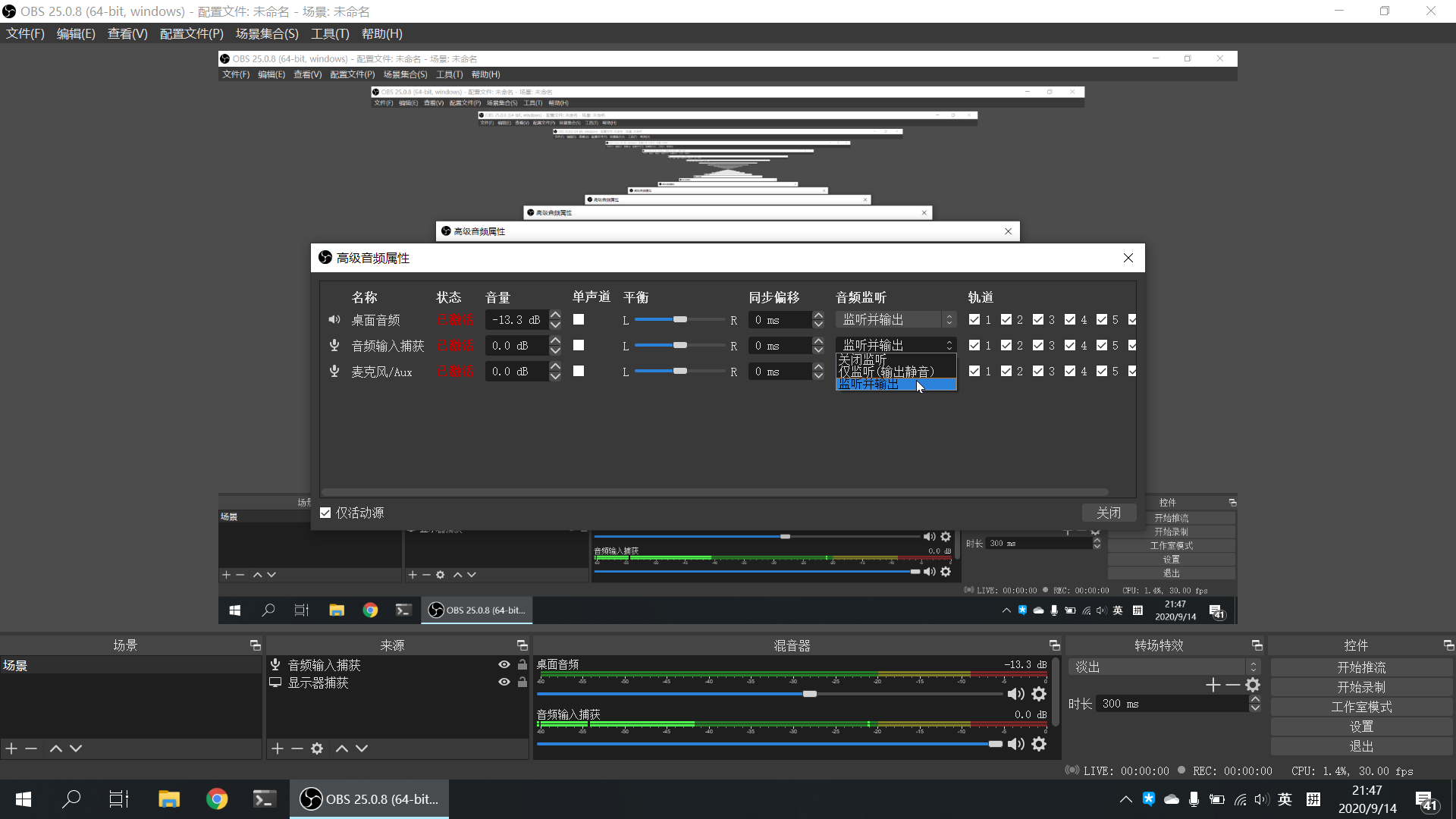Image resolution: width=1456 pixels, height=819 pixels.
Task: Open the 场景集合(S) menu
Action: (267, 33)
